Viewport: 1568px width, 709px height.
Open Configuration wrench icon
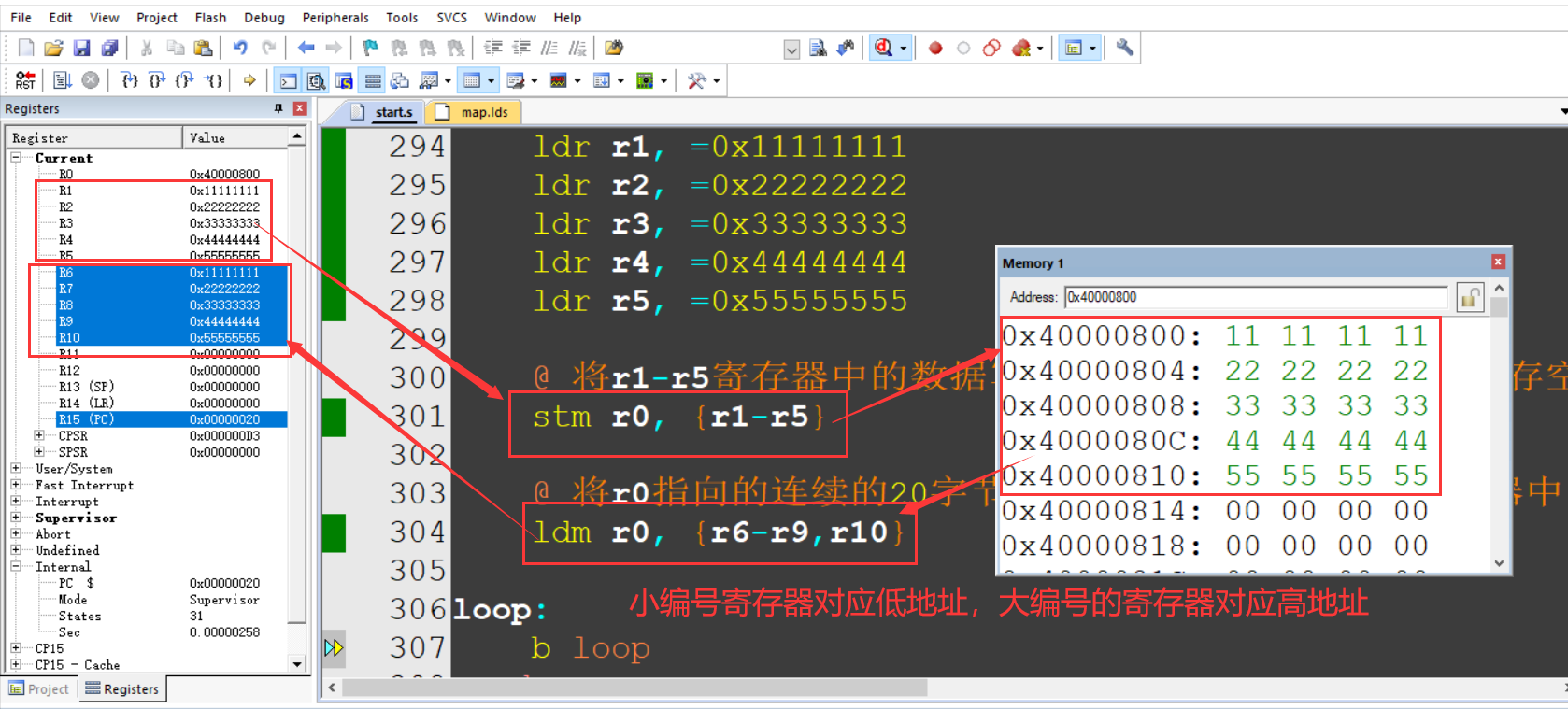[1125, 48]
